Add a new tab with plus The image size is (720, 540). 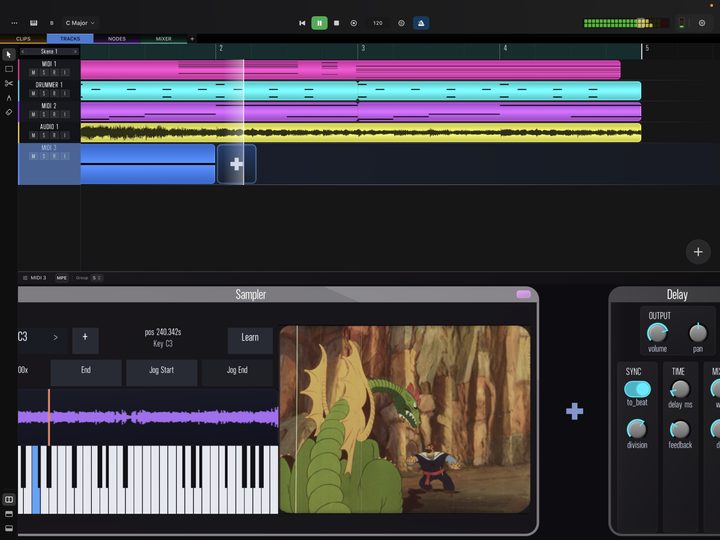192,39
